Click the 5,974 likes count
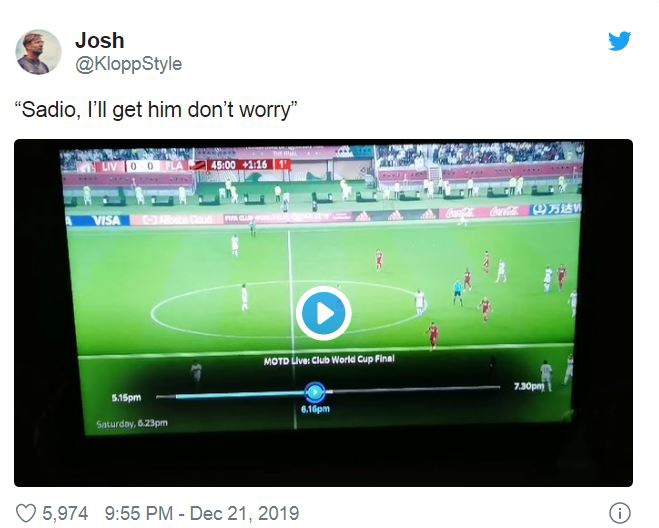Screen dimensions: 659x528 pyautogui.click(x=65, y=513)
